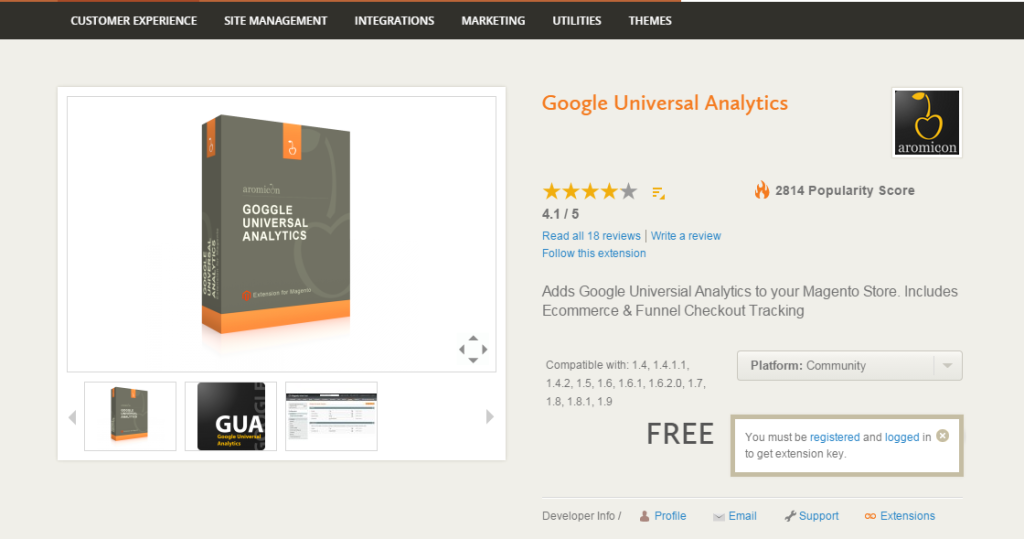This screenshot has height=539, width=1024.
Task: Email the extension developer
Action: pos(742,516)
